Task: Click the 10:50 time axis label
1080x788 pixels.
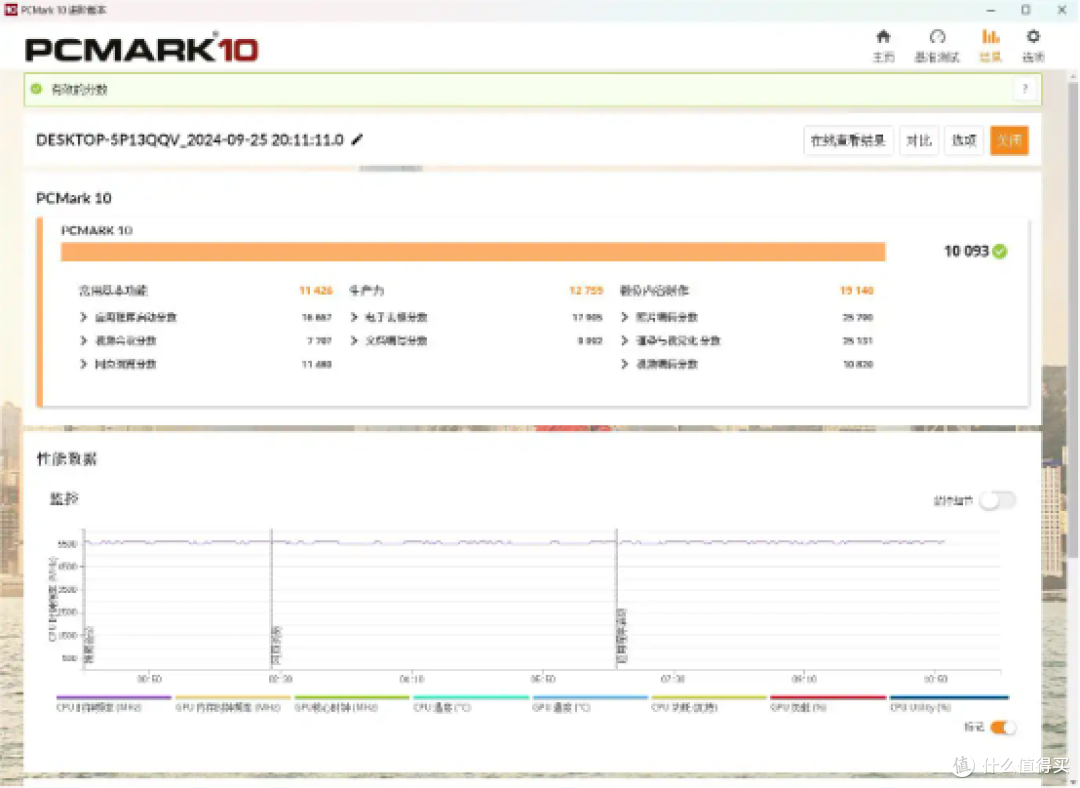Action: [x=935, y=679]
